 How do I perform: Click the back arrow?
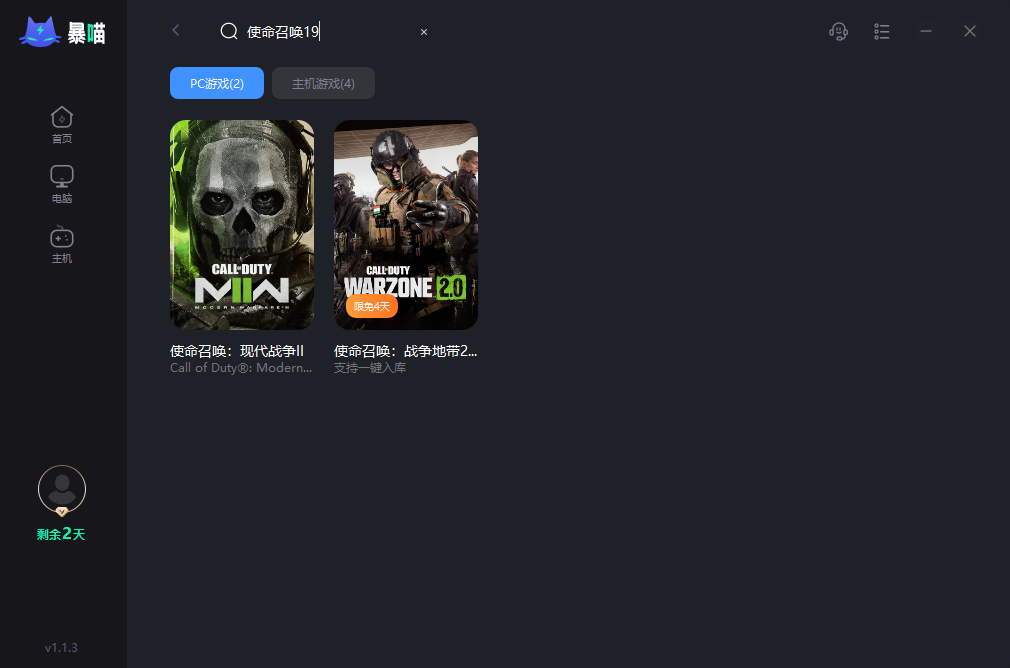coord(175,30)
